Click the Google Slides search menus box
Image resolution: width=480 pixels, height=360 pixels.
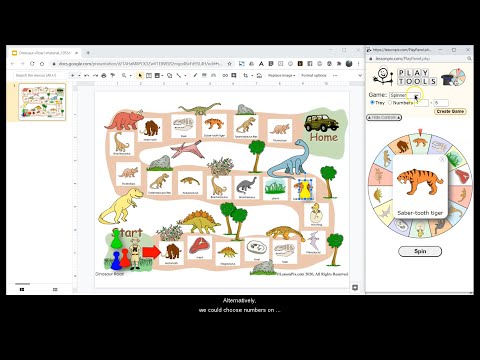[x=40, y=76]
